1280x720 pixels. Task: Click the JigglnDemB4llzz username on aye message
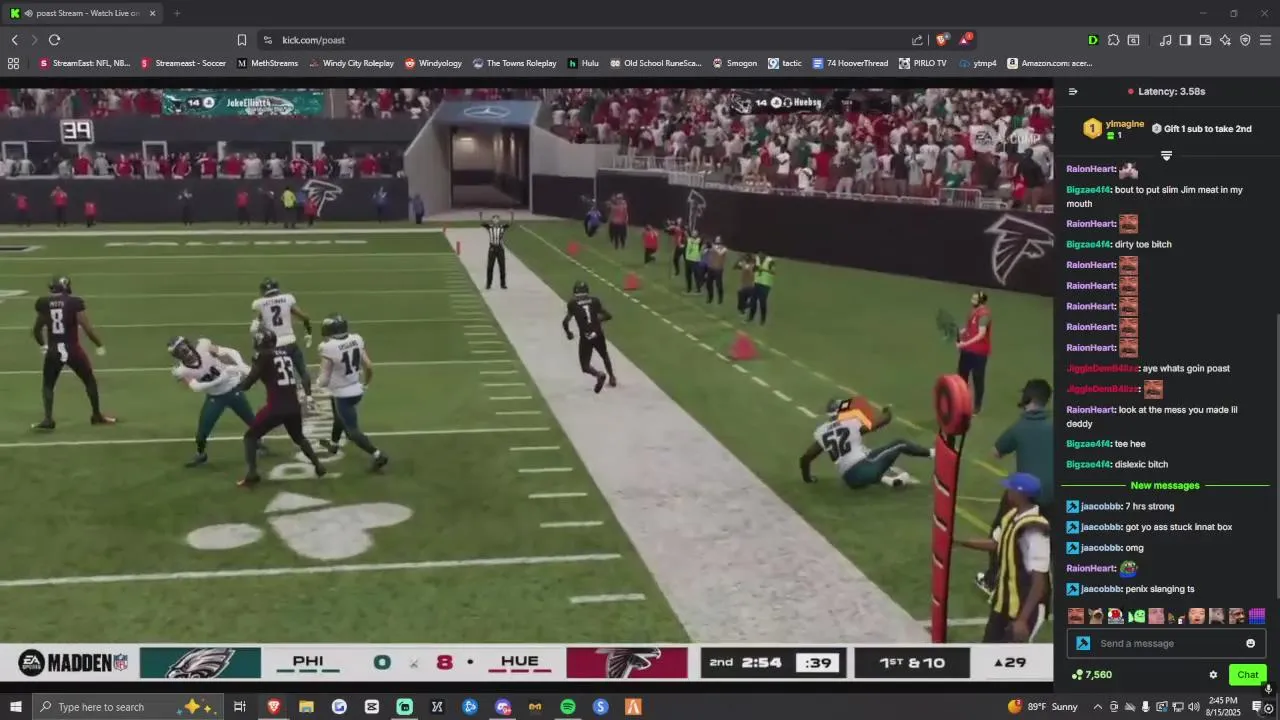[1101, 368]
